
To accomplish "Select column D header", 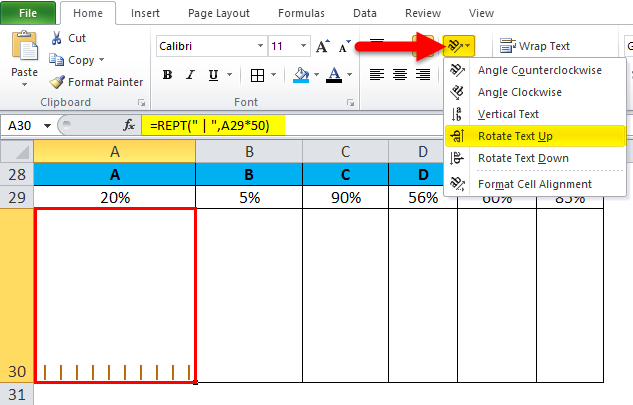I will (423, 151).
